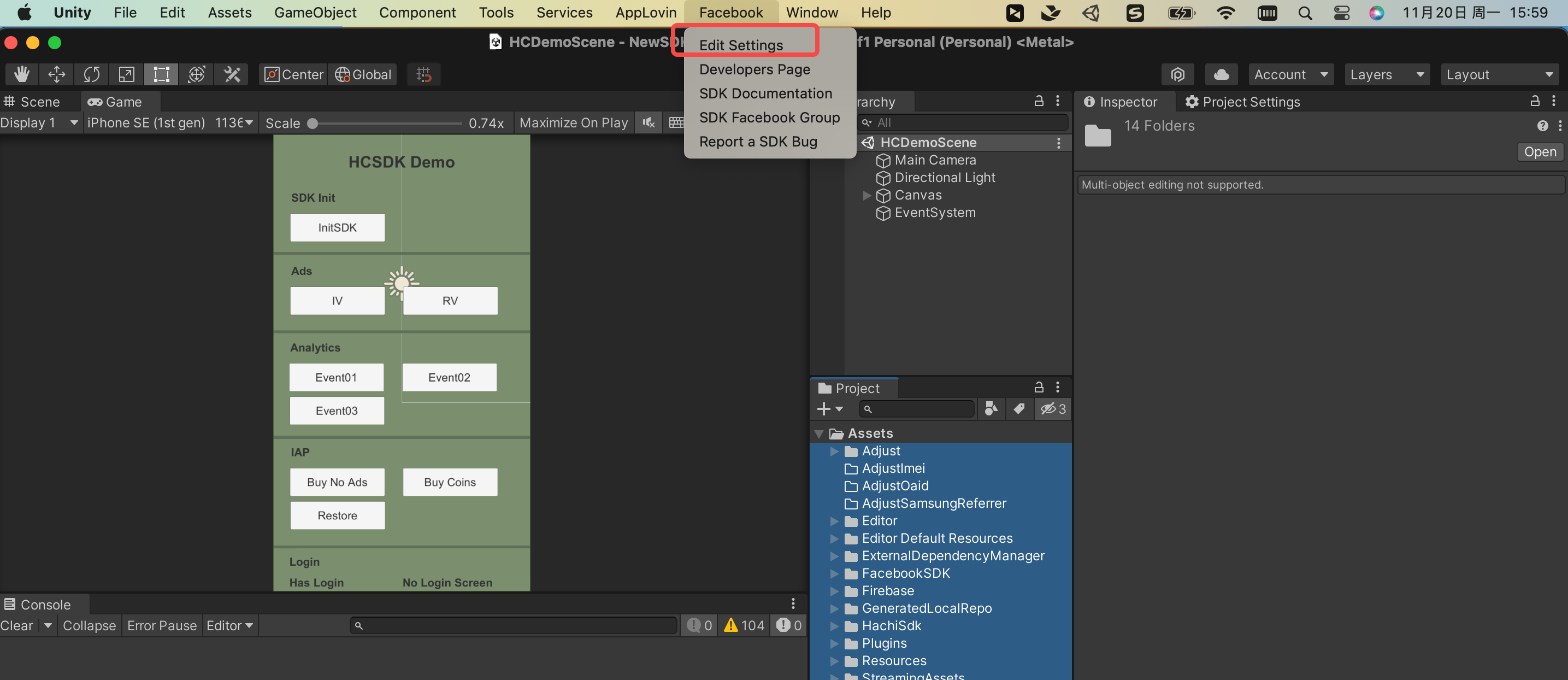1568x680 pixels.
Task: Lock the Project panel
Action: point(1039,386)
